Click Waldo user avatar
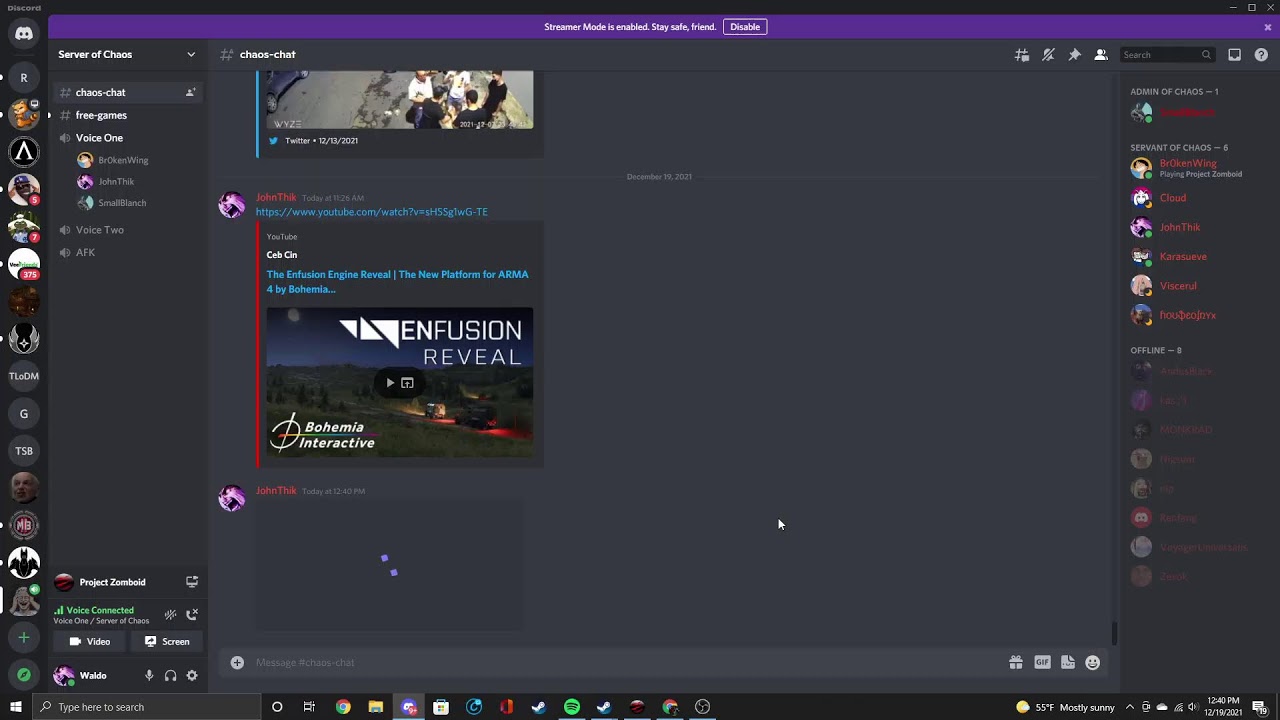1280x720 pixels. pos(64,676)
